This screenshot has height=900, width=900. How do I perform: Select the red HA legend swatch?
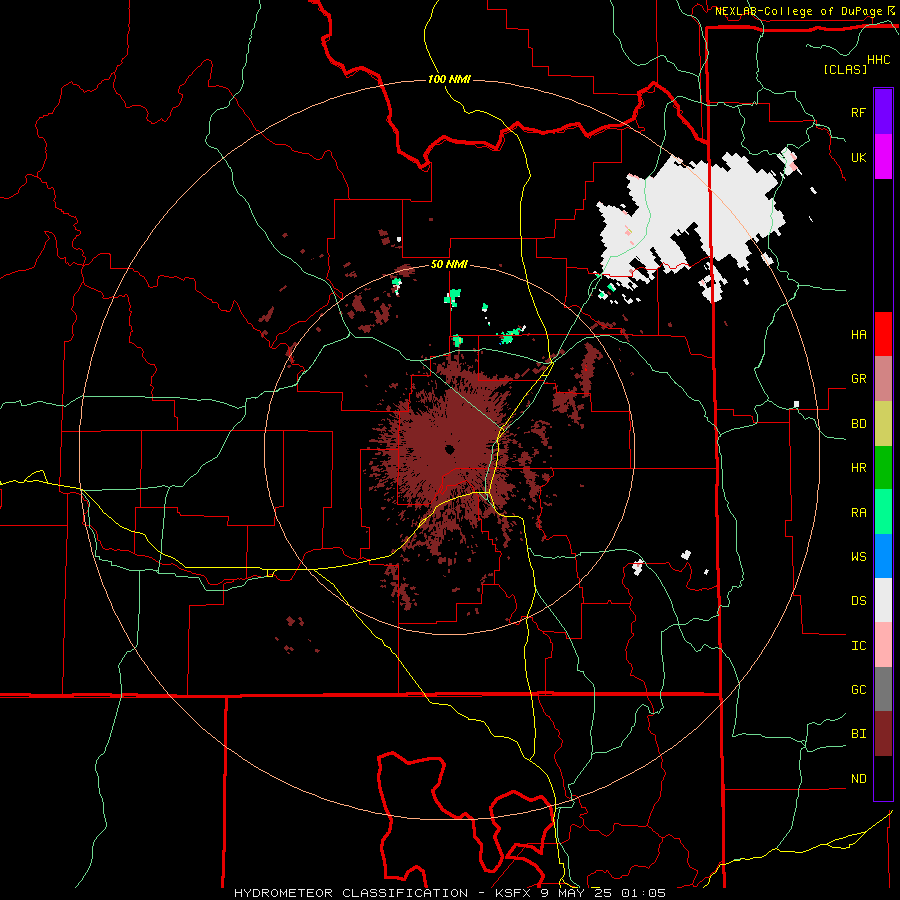pos(883,334)
